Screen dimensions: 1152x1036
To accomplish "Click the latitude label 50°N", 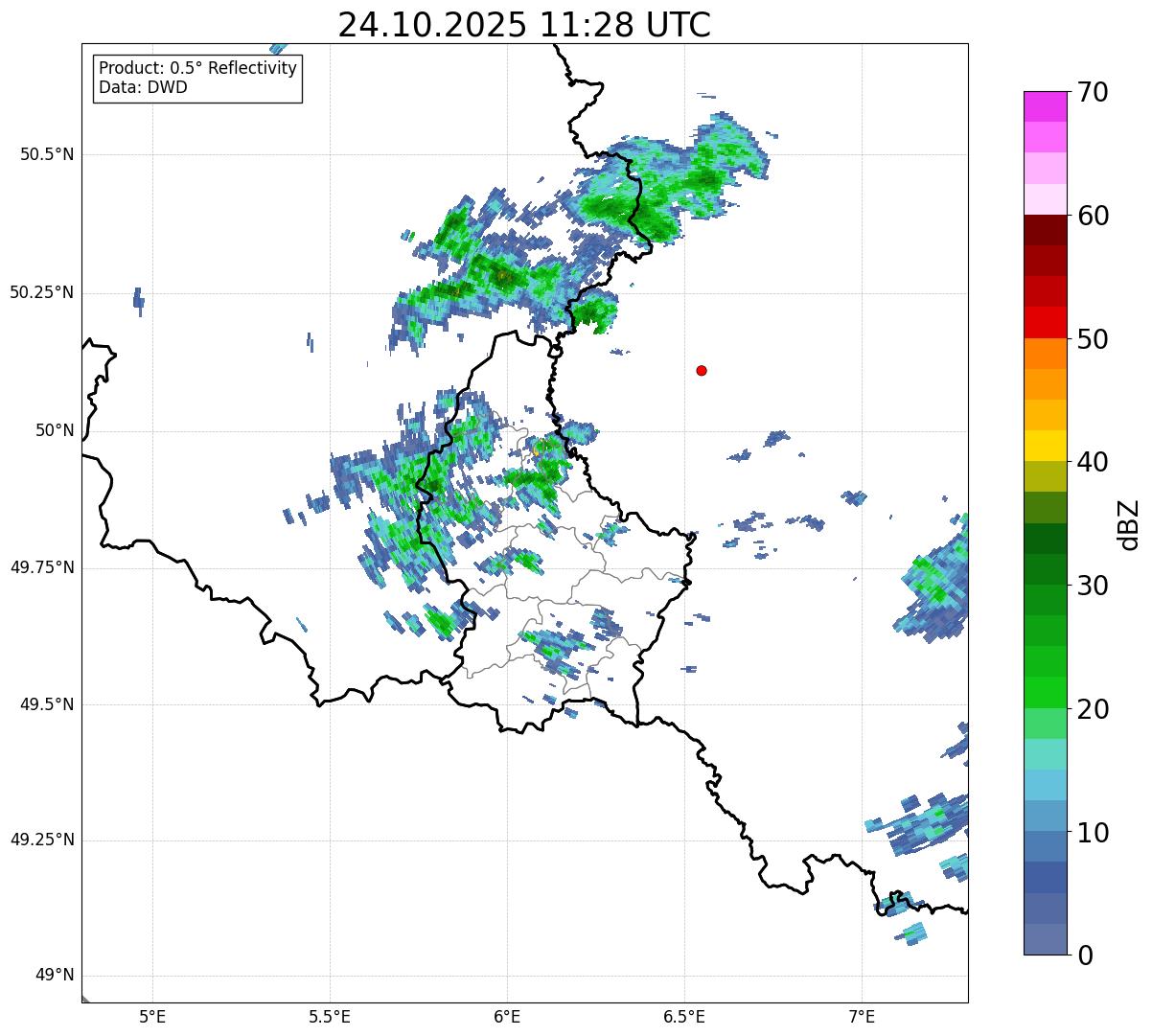I will pyautogui.click(x=55, y=430).
